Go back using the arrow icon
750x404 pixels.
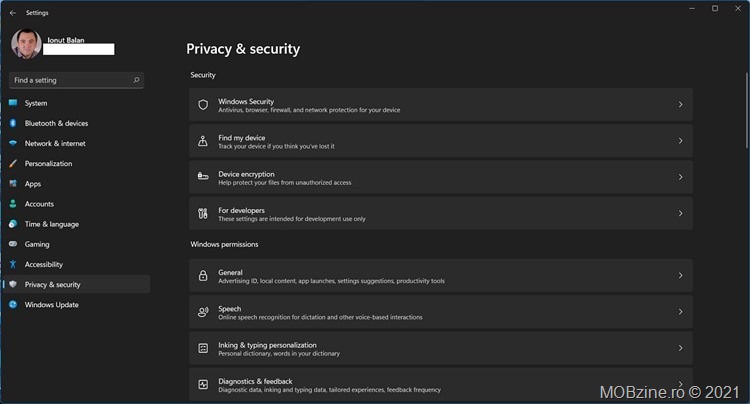pos(13,13)
